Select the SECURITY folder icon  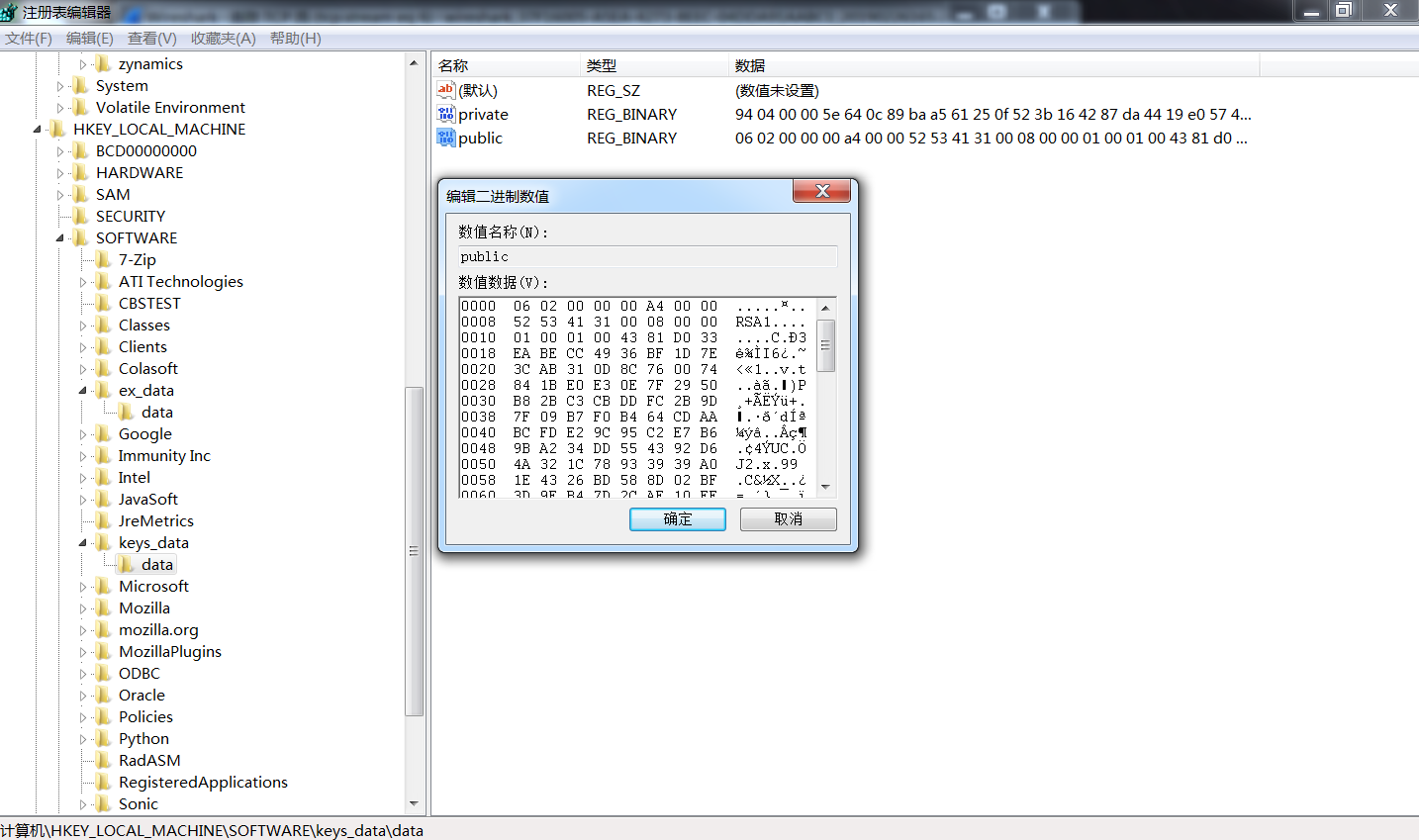tap(81, 216)
